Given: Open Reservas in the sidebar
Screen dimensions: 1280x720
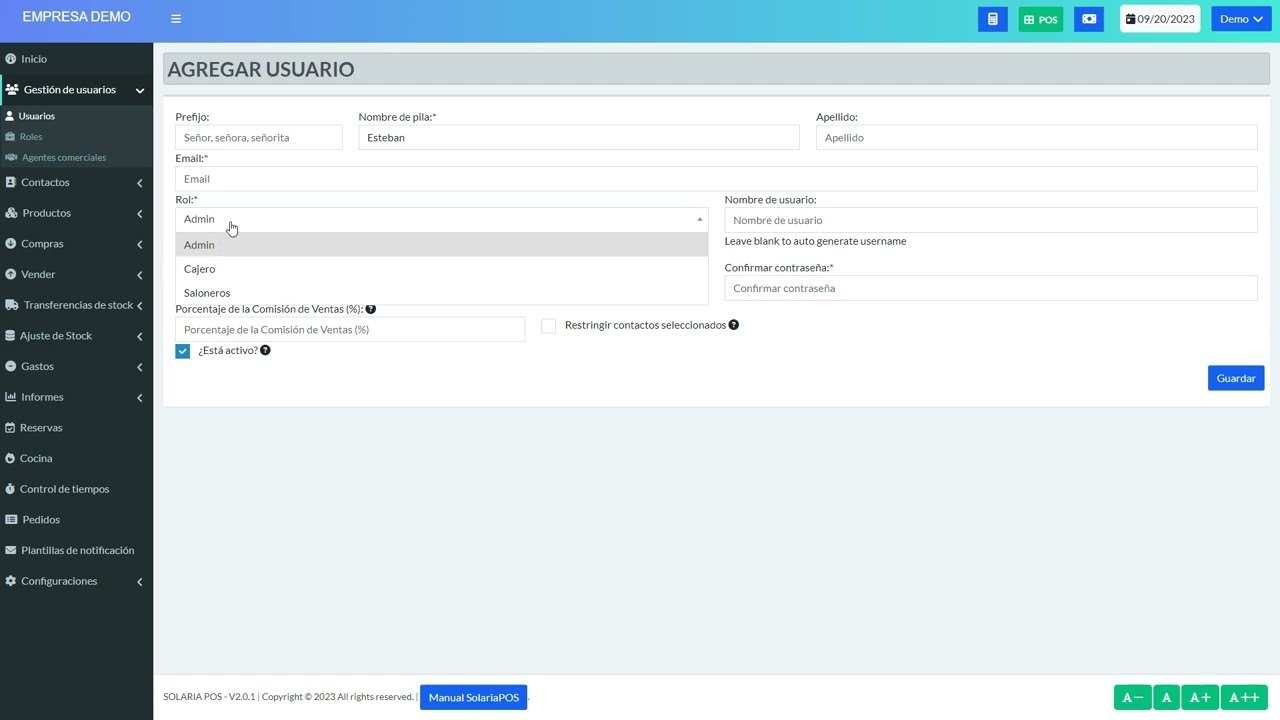Looking at the screenshot, I should tap(76, 428).
